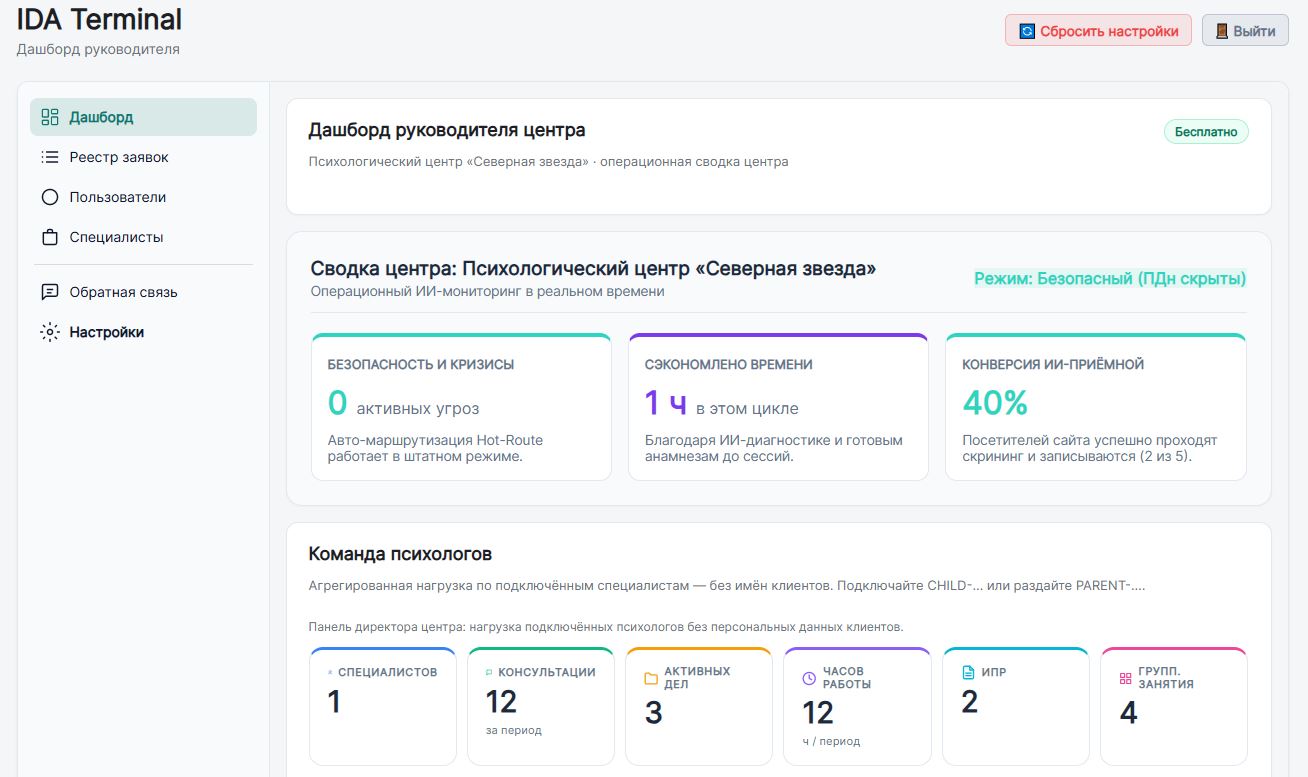Click the Сводка центра heading
Screen dimensions: 1308x777
pyautogui.click(x=593, y=268)
